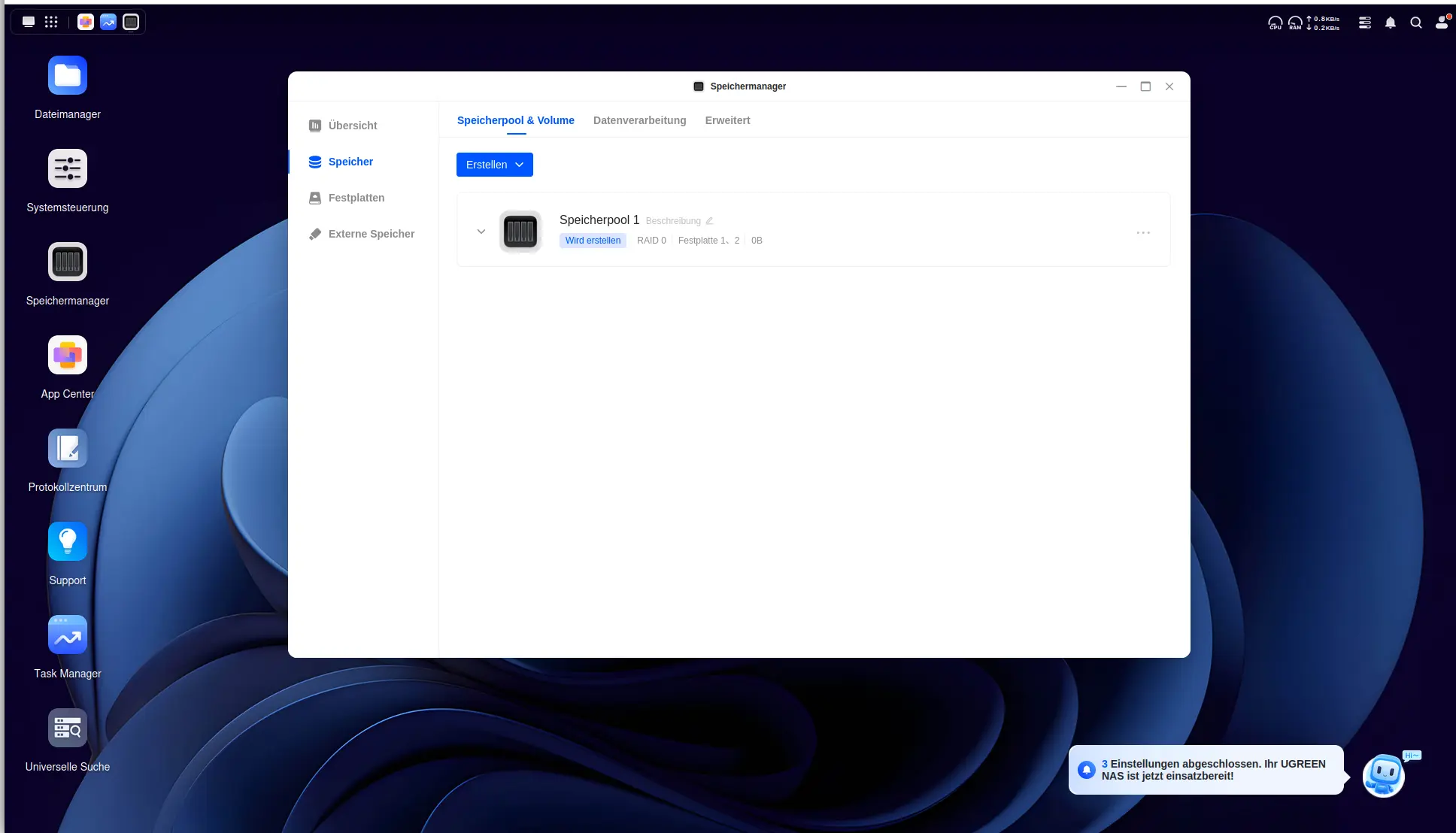
Task: Expand the Speicherpool 1 row chevron
Action: pos(481,232)
